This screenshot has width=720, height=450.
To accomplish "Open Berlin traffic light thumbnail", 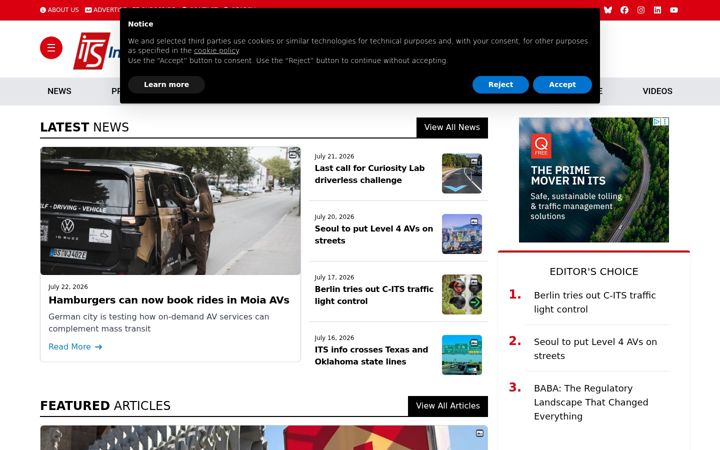I will click(x=462, y=294).
